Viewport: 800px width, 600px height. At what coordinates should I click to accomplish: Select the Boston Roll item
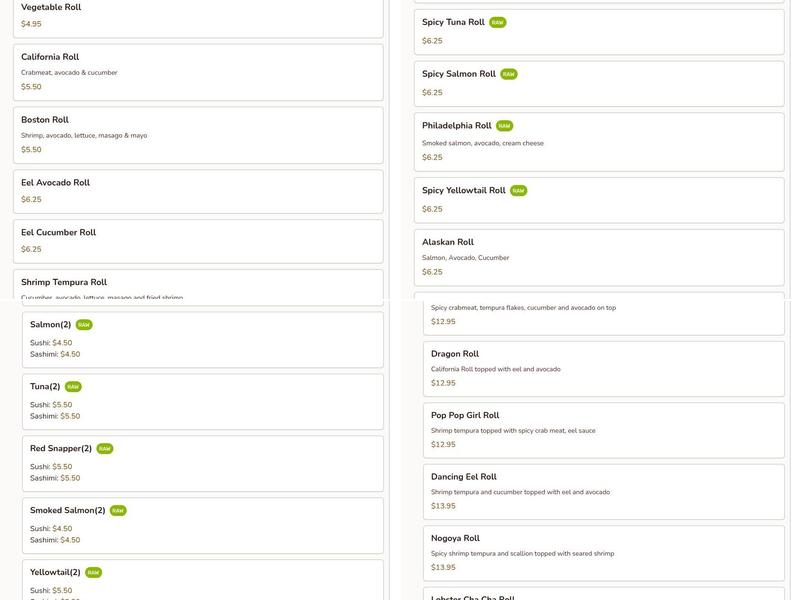point(198,135)
